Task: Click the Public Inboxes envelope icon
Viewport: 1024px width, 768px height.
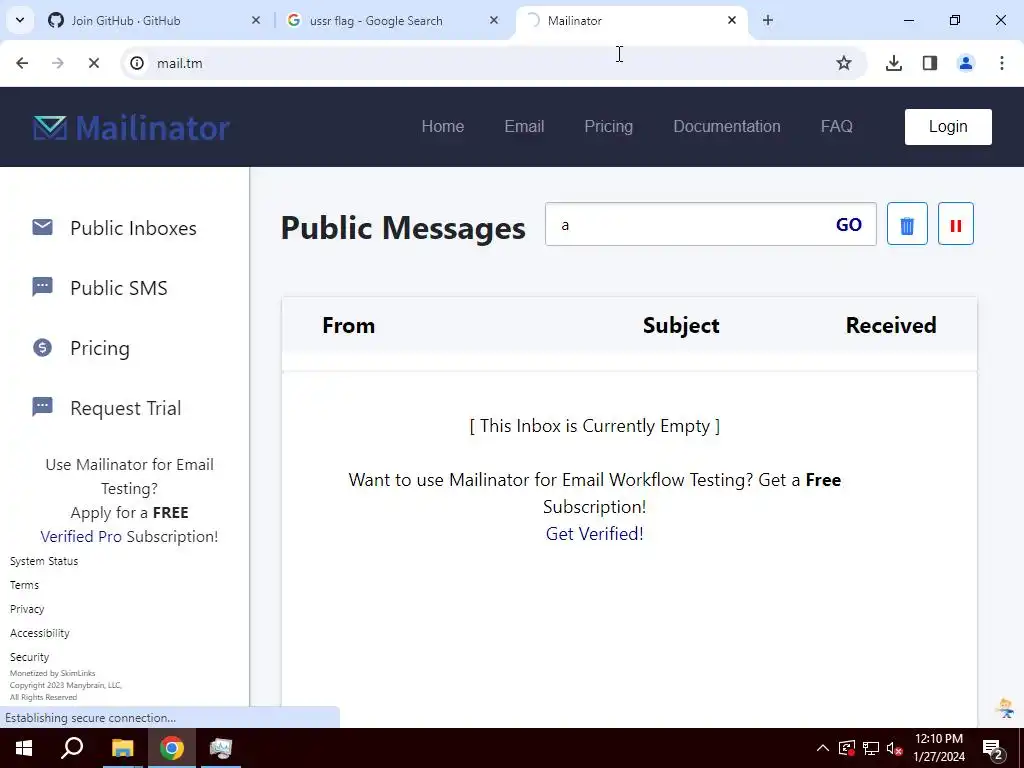Action: click(42, 227)
